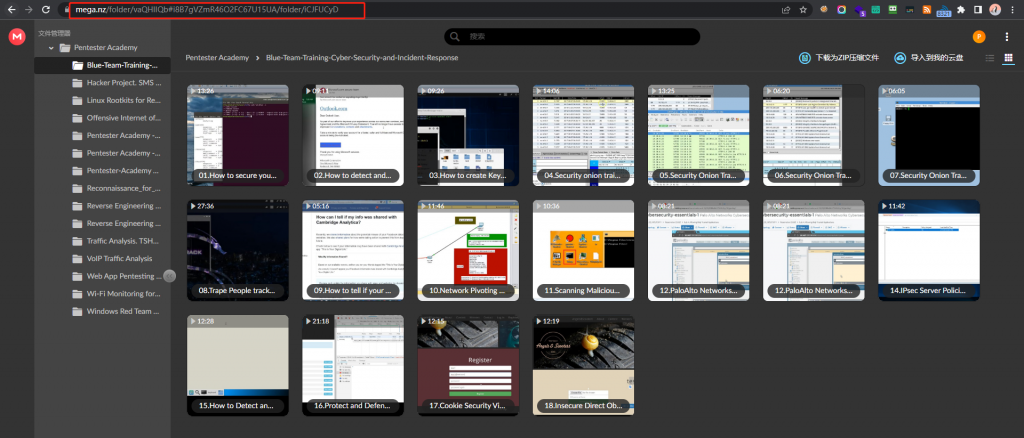
Task: Open video 11.Scanning Maliciou...
Action: tap(583, 250)
